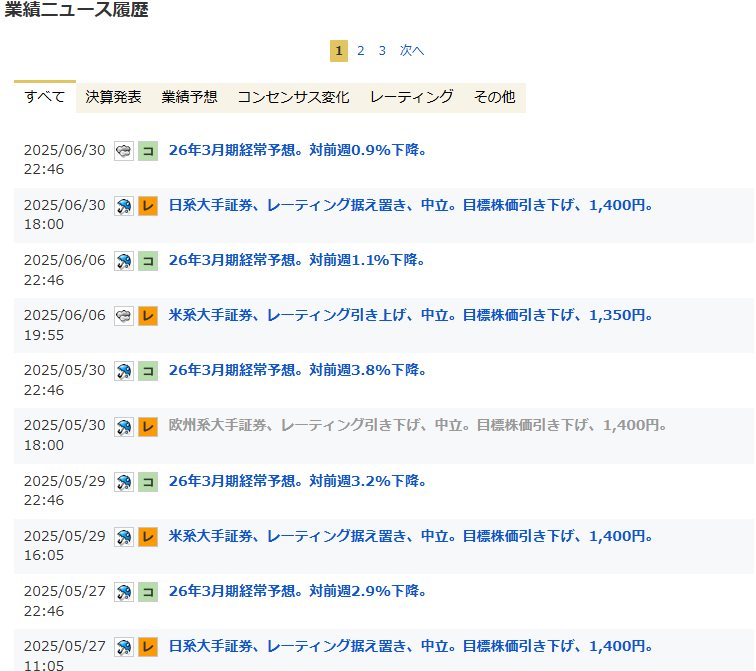Click cloudy icon on 2025/06/06 19:55 row
The width and height of the screenshot is (756, 671).
(124, 316)
